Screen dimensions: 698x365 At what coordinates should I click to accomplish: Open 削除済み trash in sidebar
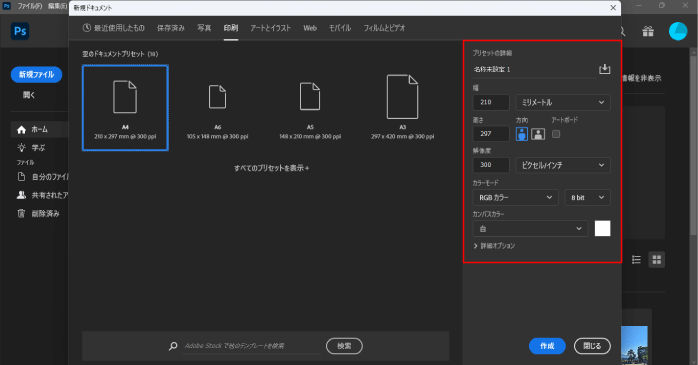pos(38,214)
